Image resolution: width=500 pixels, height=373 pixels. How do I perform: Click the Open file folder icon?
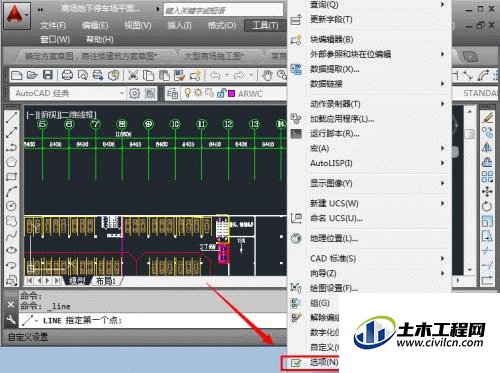coord(32,75)
